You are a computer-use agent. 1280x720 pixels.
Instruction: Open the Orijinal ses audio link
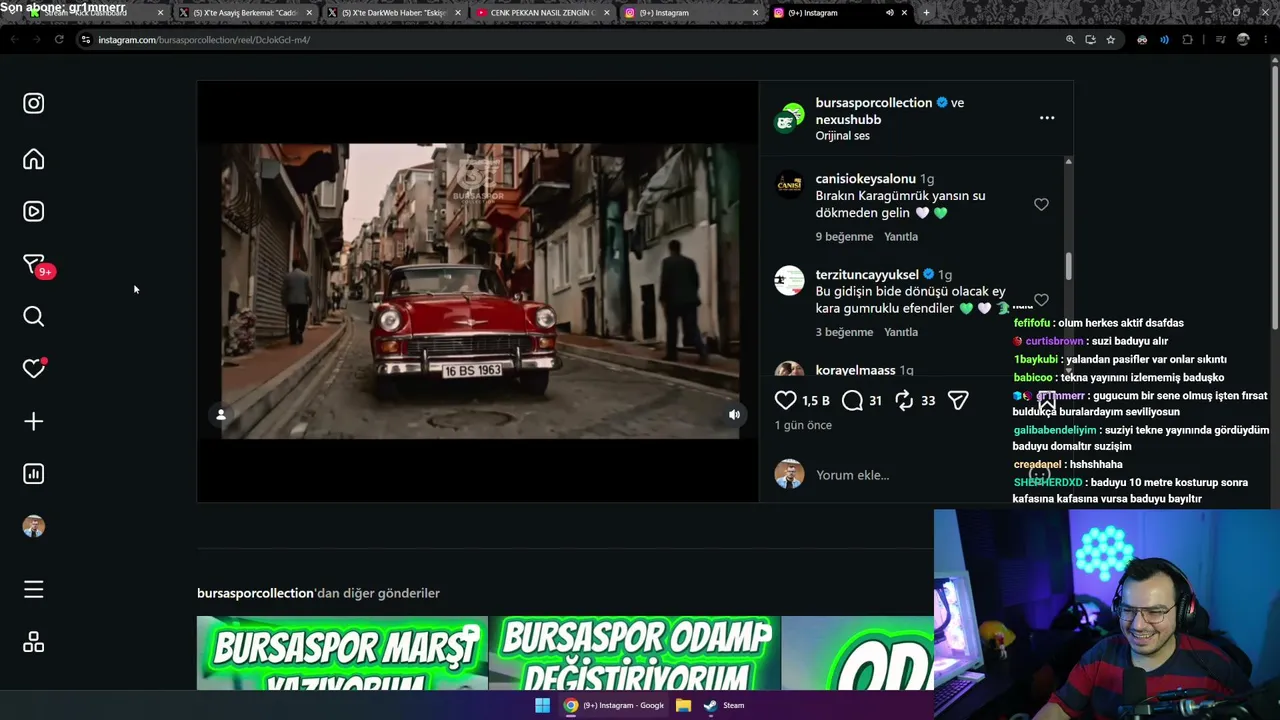tap(842, 136)
